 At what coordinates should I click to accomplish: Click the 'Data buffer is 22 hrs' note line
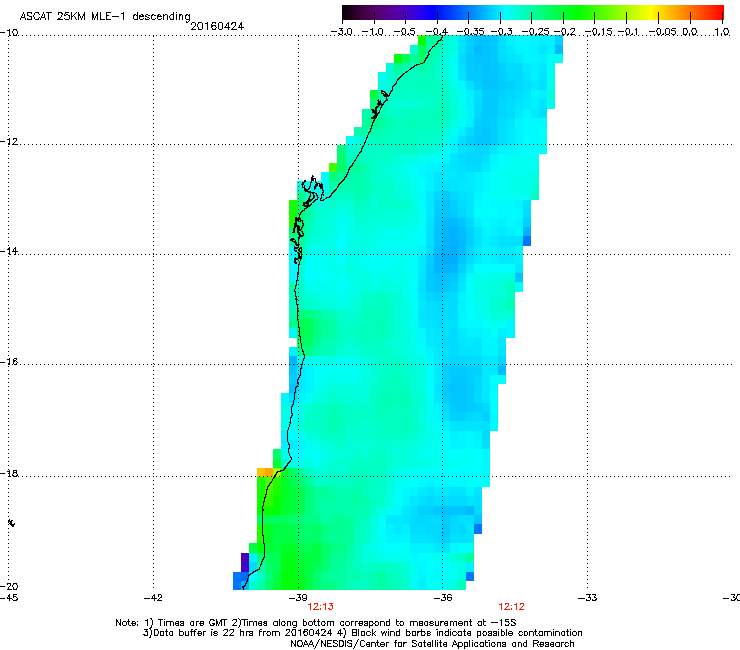[x=362, y=633]
